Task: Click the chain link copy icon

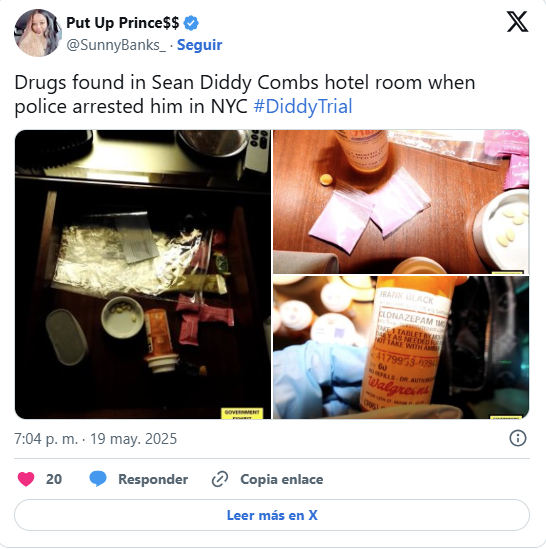Action: coord(220,479)
